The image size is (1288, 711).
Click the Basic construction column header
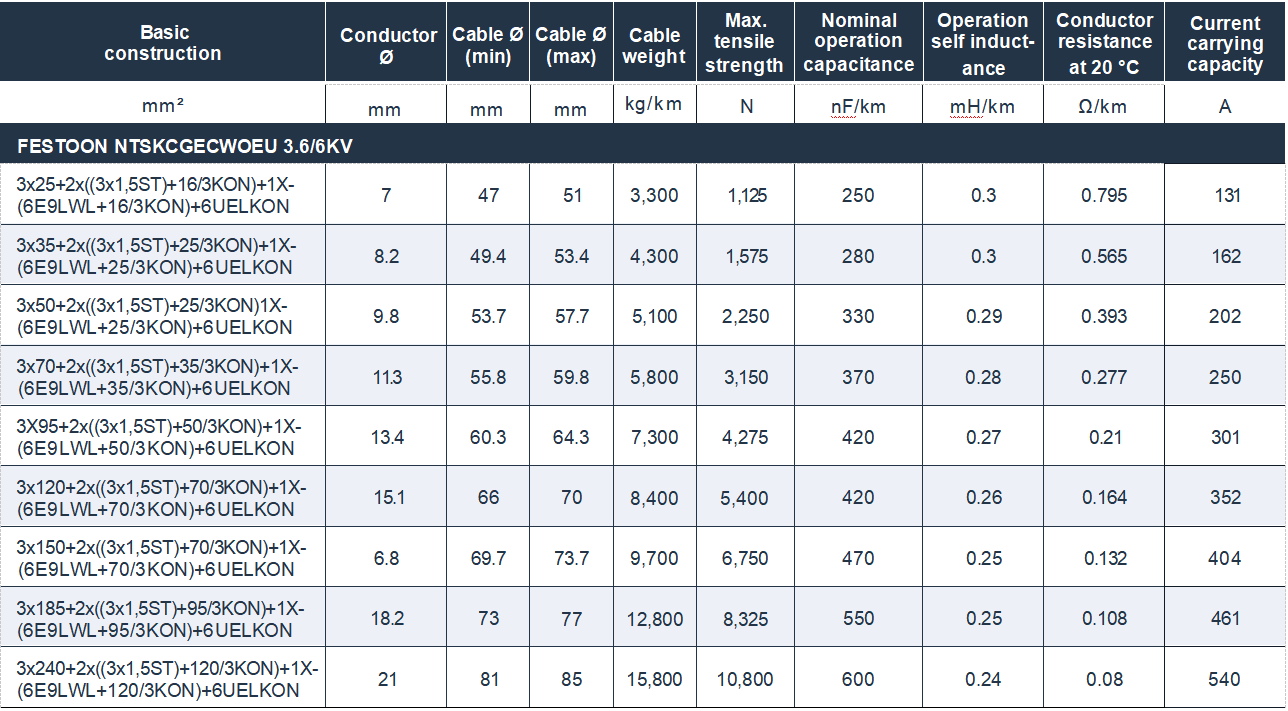[163, 43]
